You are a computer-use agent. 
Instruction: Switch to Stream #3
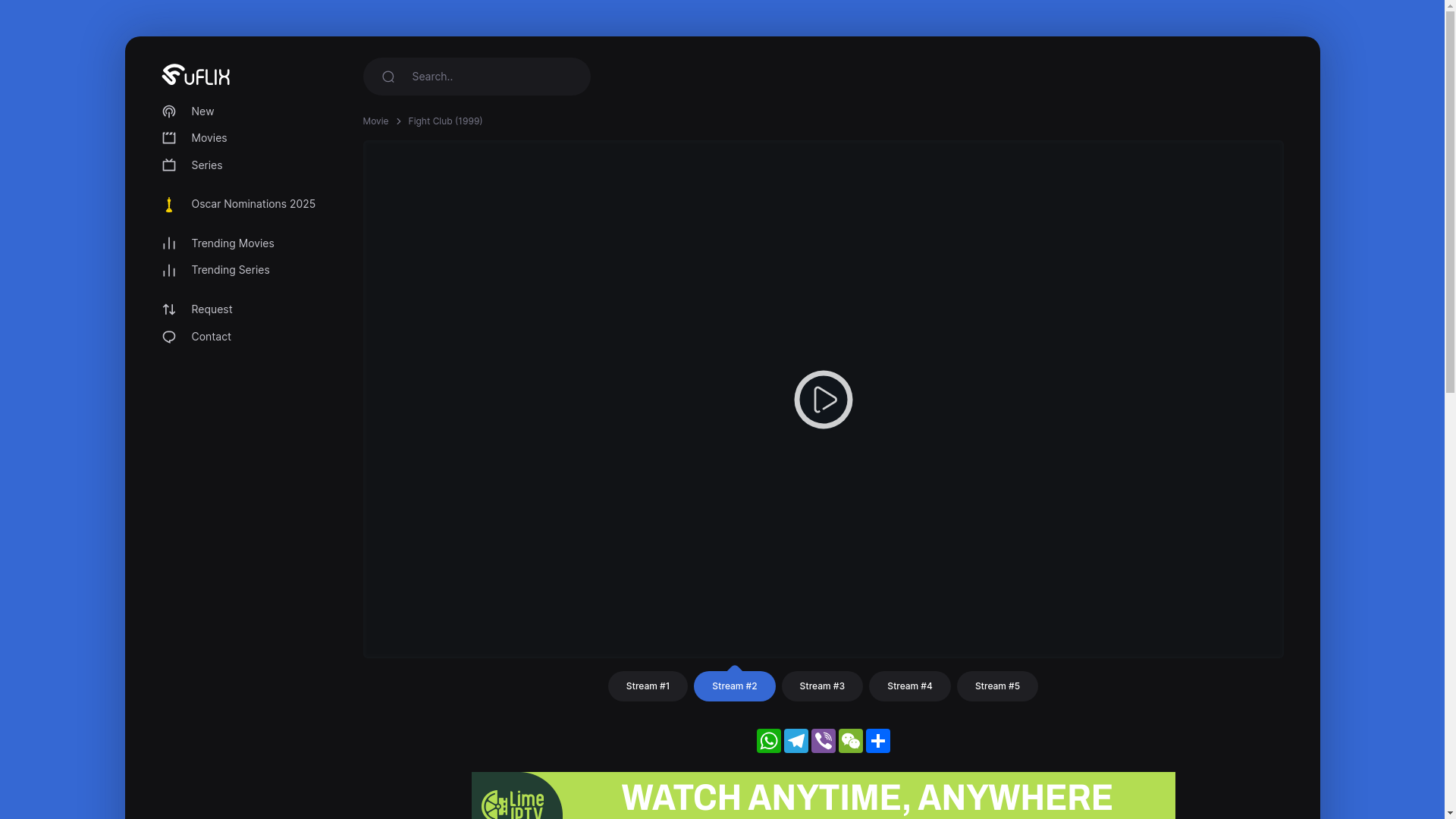pyautogui.click(x=822, y=686)
